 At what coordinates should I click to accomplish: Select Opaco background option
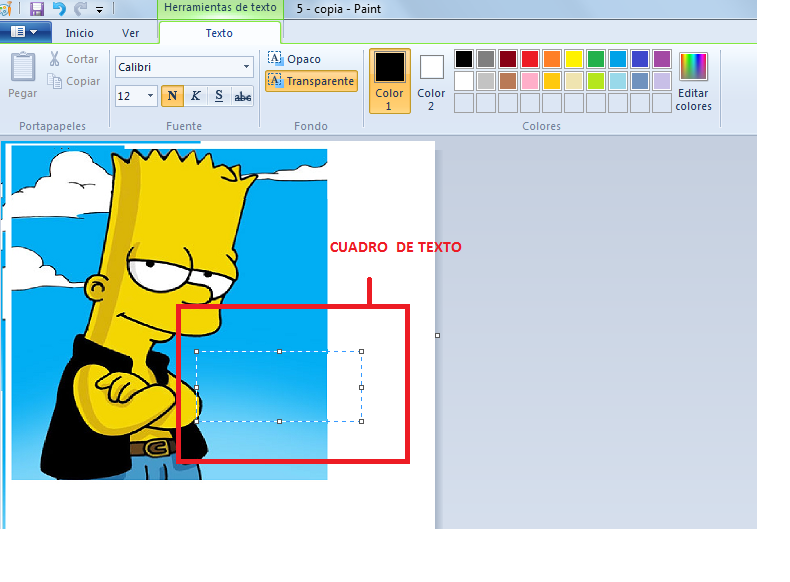click(295, 59)
